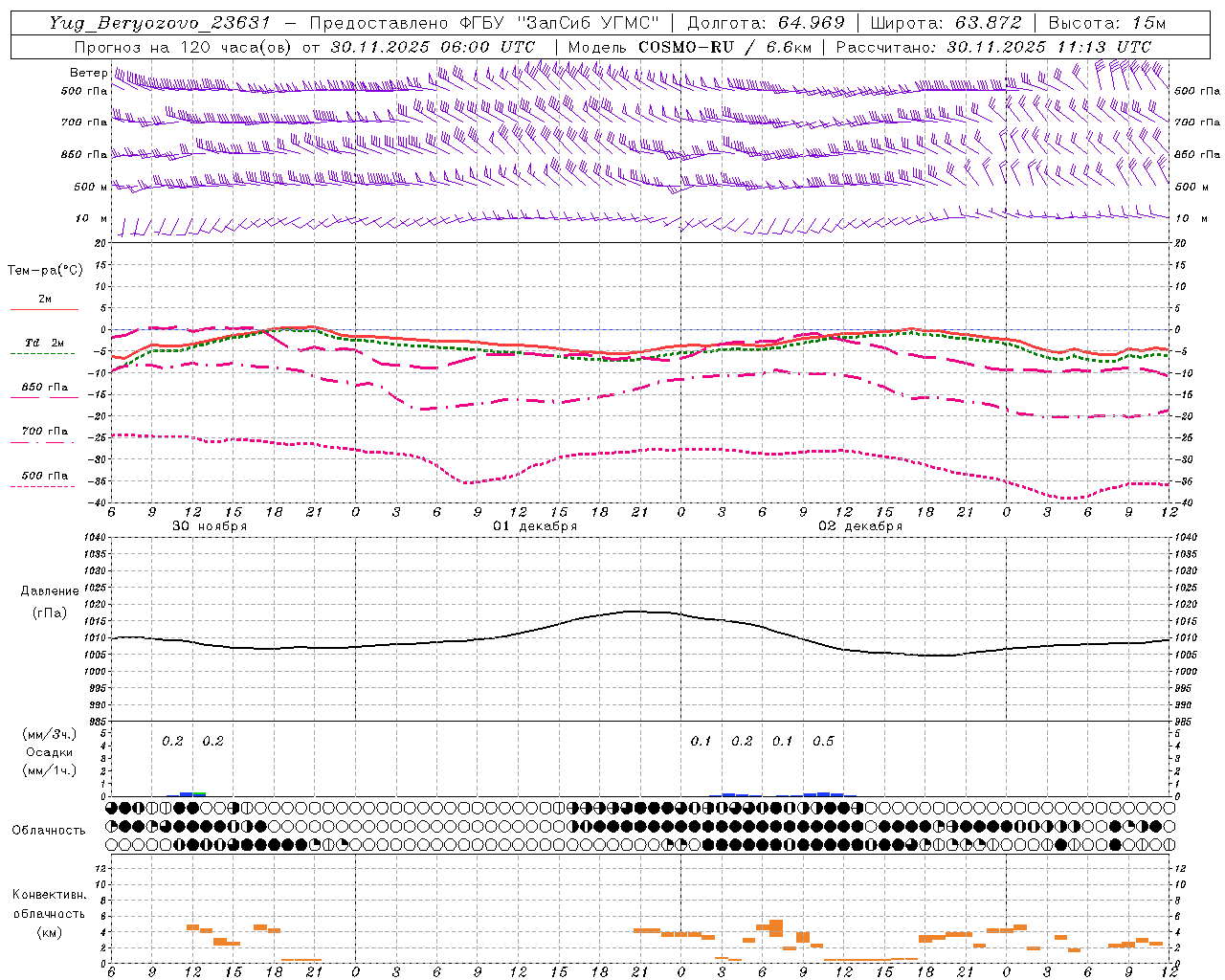Click the (мм/3ч.) precipitation unit label
Viewport: 1225px width, 980px height.
click(50, 734)
